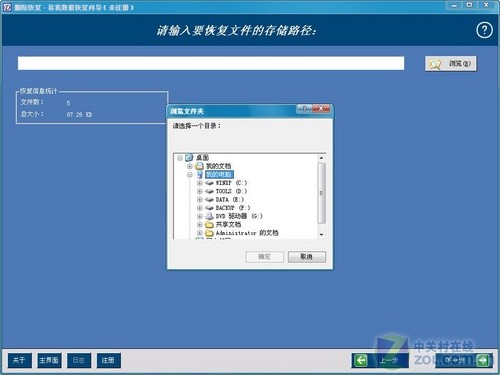The width and height of the screenshot is (500, 375).
Task: Select the BACKUP (F:) drive icon
Action: (x=209, y=208)
